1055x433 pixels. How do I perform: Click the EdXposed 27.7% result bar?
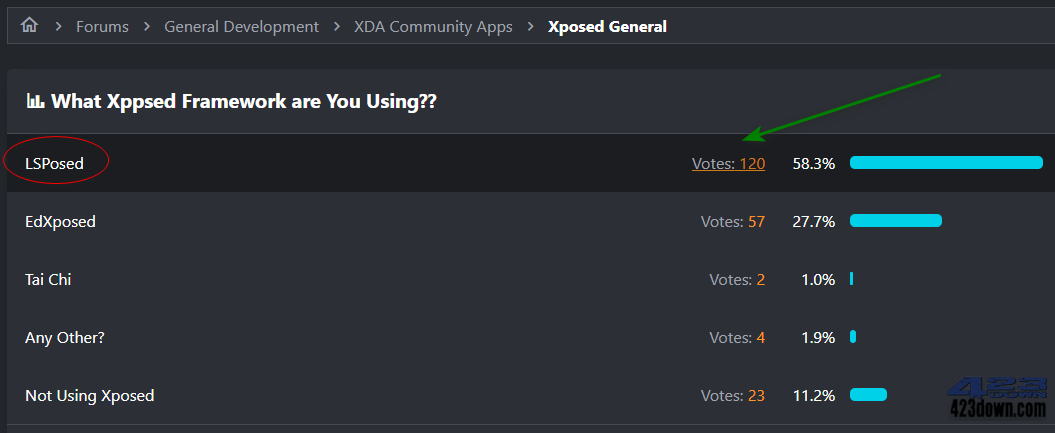[896, 221]
